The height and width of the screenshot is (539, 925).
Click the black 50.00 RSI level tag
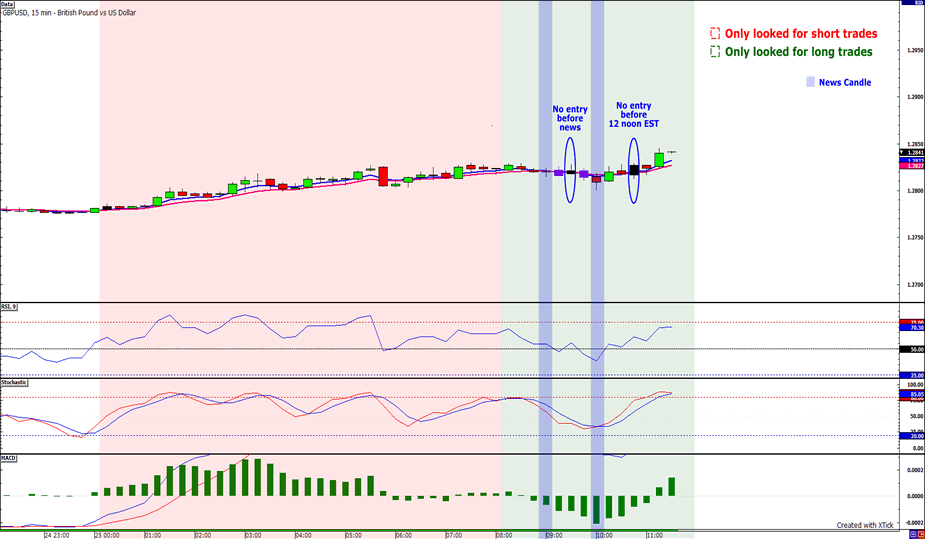pos(912,350)
